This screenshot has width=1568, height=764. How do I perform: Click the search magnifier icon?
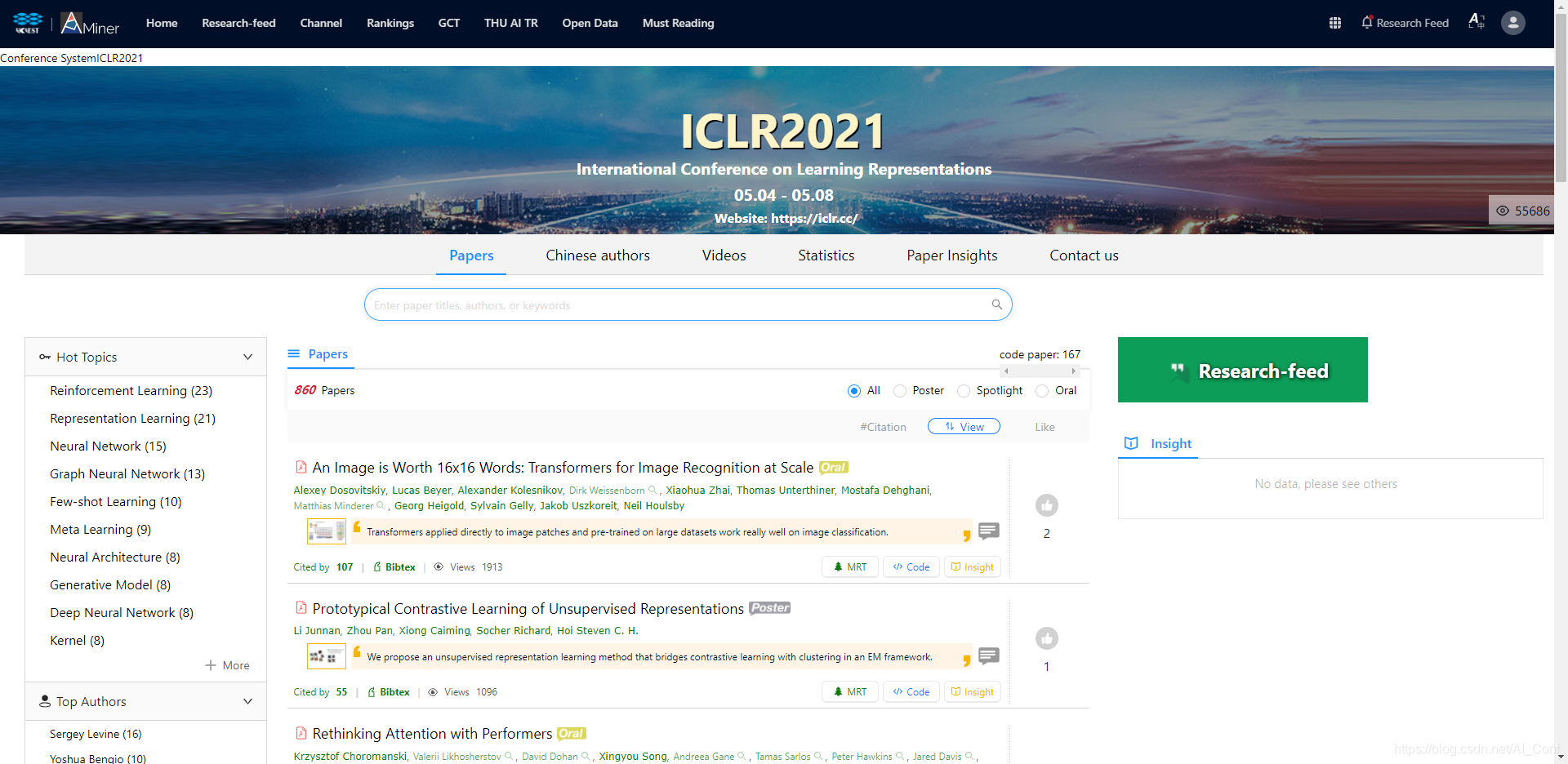coord(997,304)
